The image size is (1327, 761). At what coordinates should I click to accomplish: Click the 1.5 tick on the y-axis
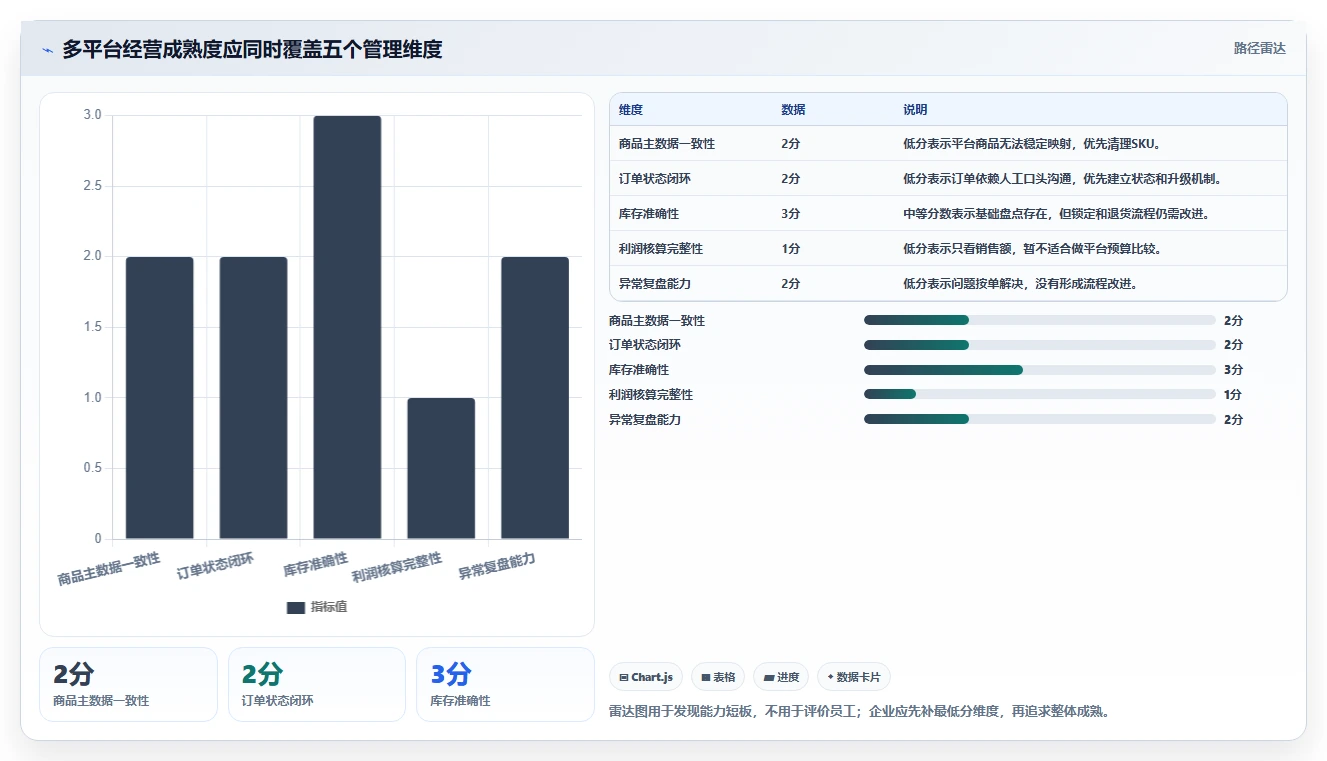93,327
